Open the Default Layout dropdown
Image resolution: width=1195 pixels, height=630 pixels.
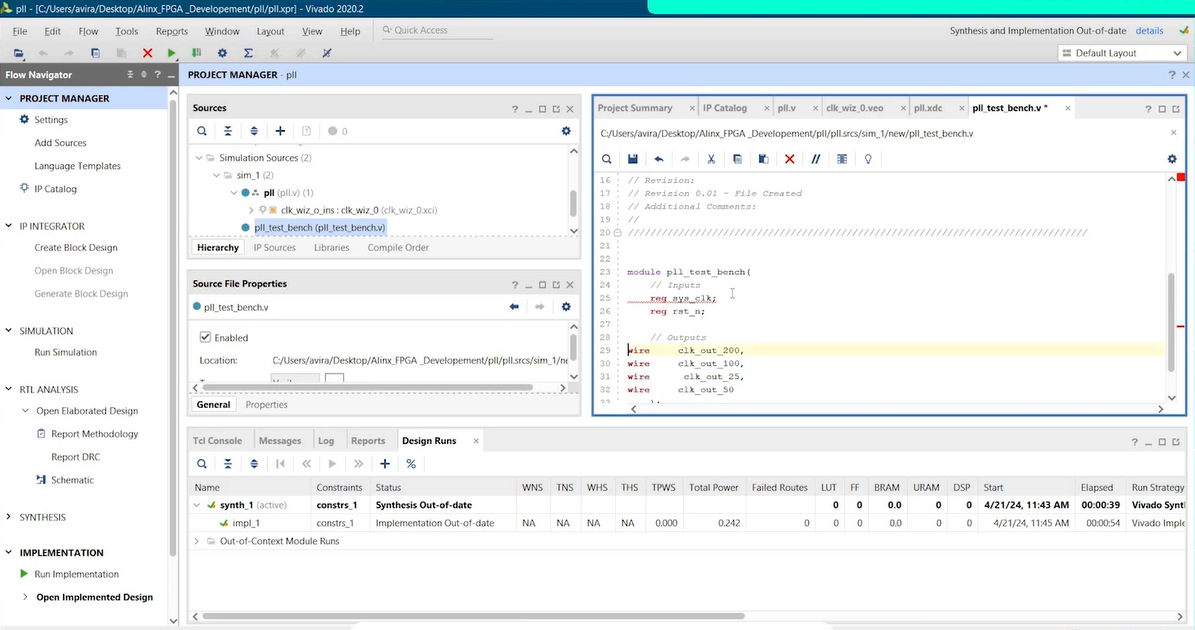tap(1120, 53)
